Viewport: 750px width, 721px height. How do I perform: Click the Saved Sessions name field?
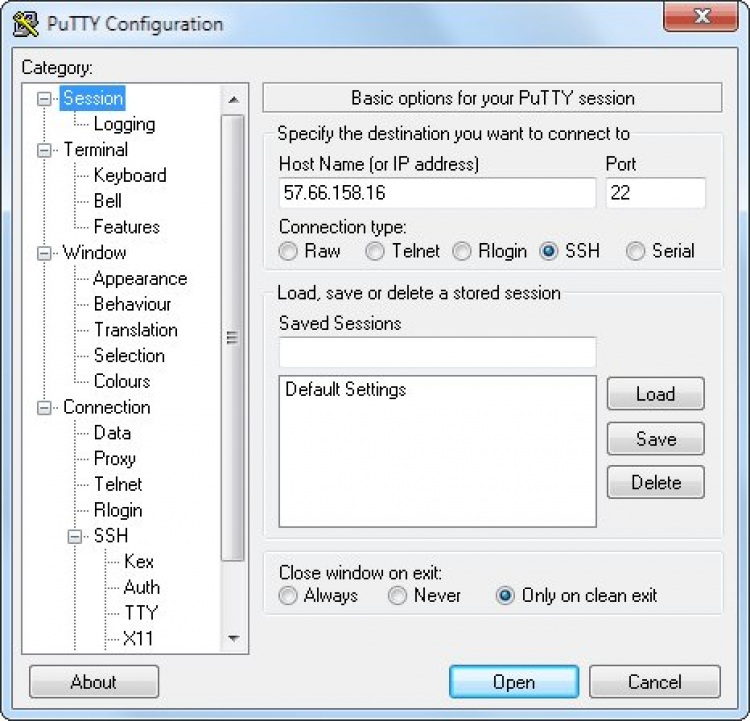[437, 352]
